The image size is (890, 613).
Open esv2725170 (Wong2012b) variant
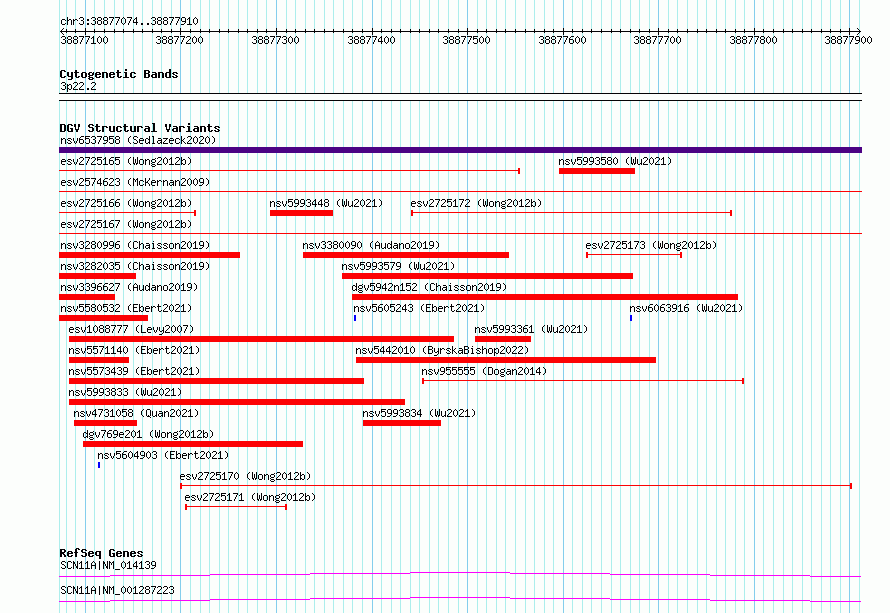click(245, 476)
